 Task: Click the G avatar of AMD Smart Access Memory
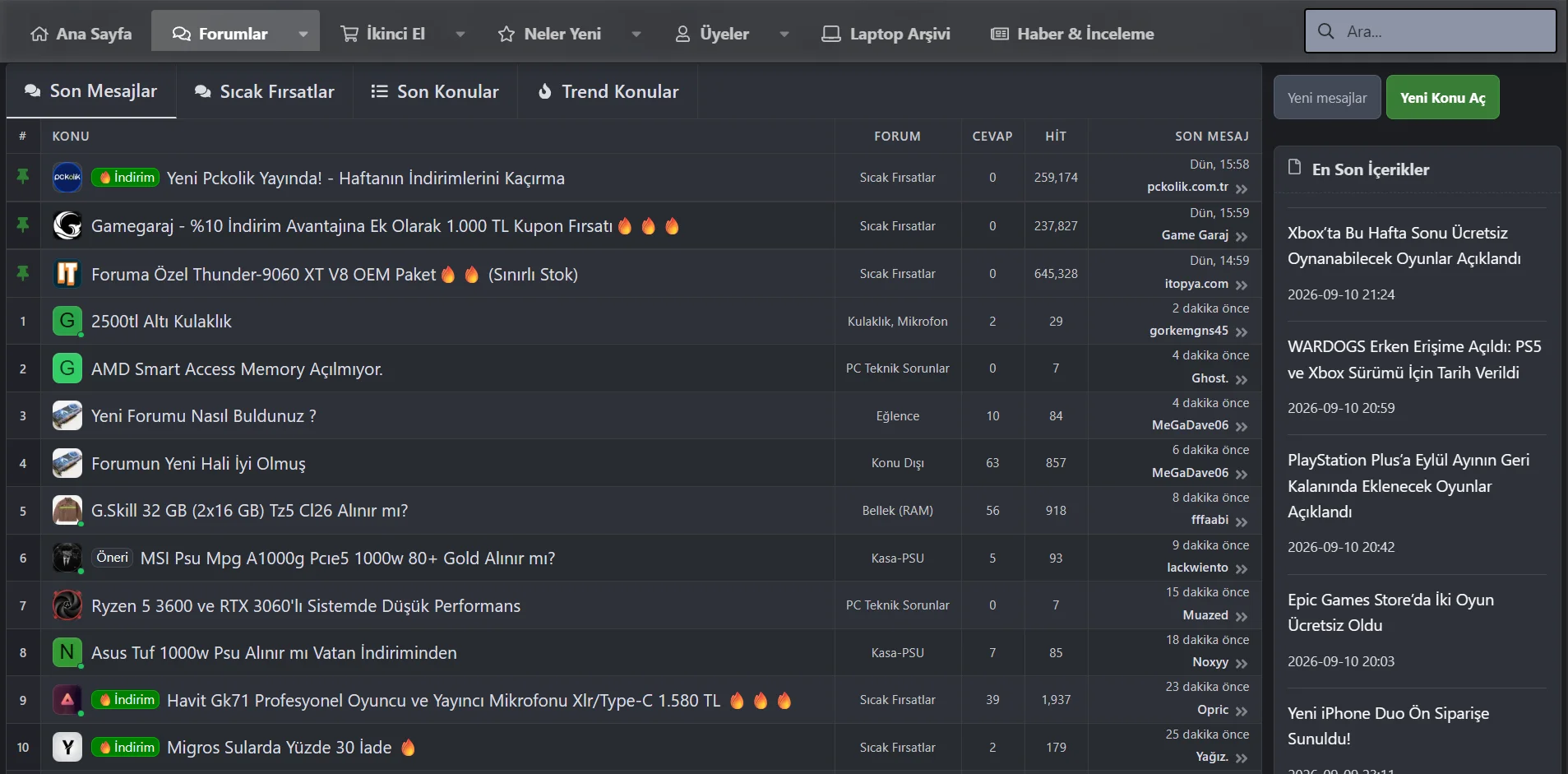(67, 368)
